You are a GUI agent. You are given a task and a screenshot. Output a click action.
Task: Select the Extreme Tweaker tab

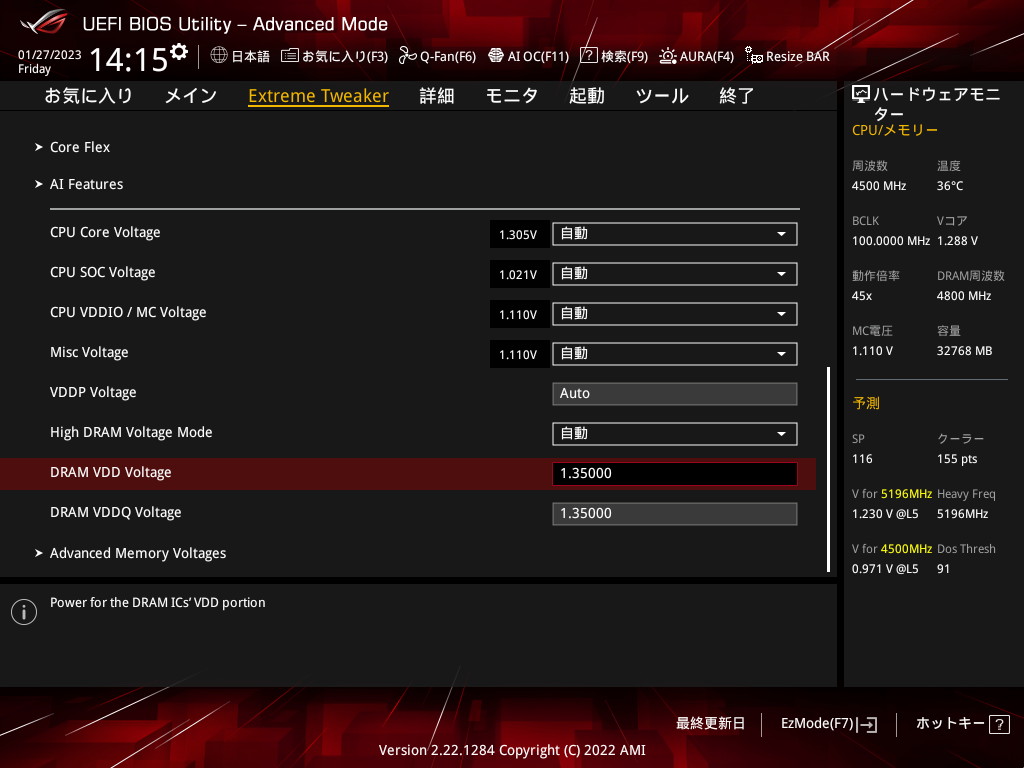(x=319, y=96)
